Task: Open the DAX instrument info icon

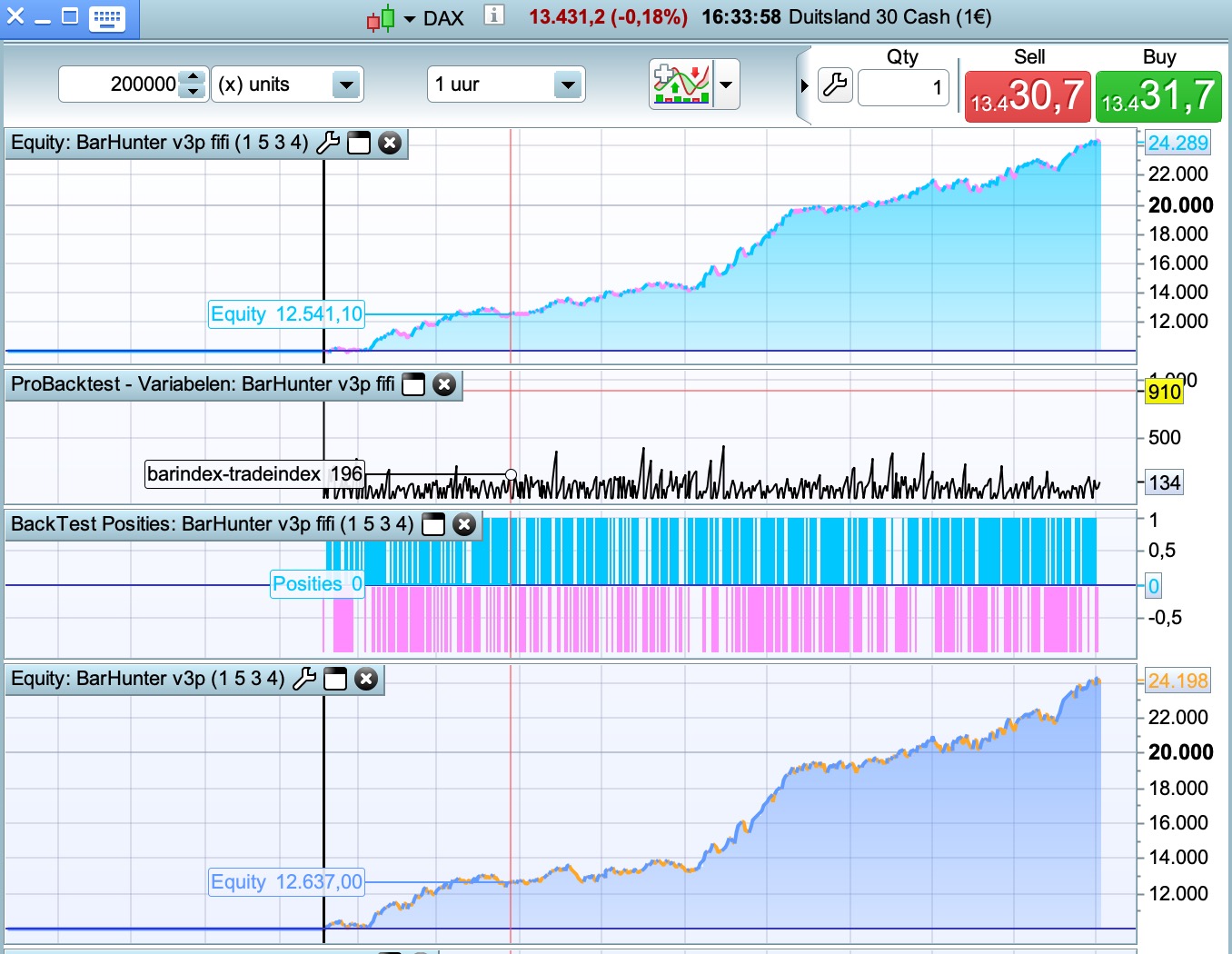Action: click(493, 15)
